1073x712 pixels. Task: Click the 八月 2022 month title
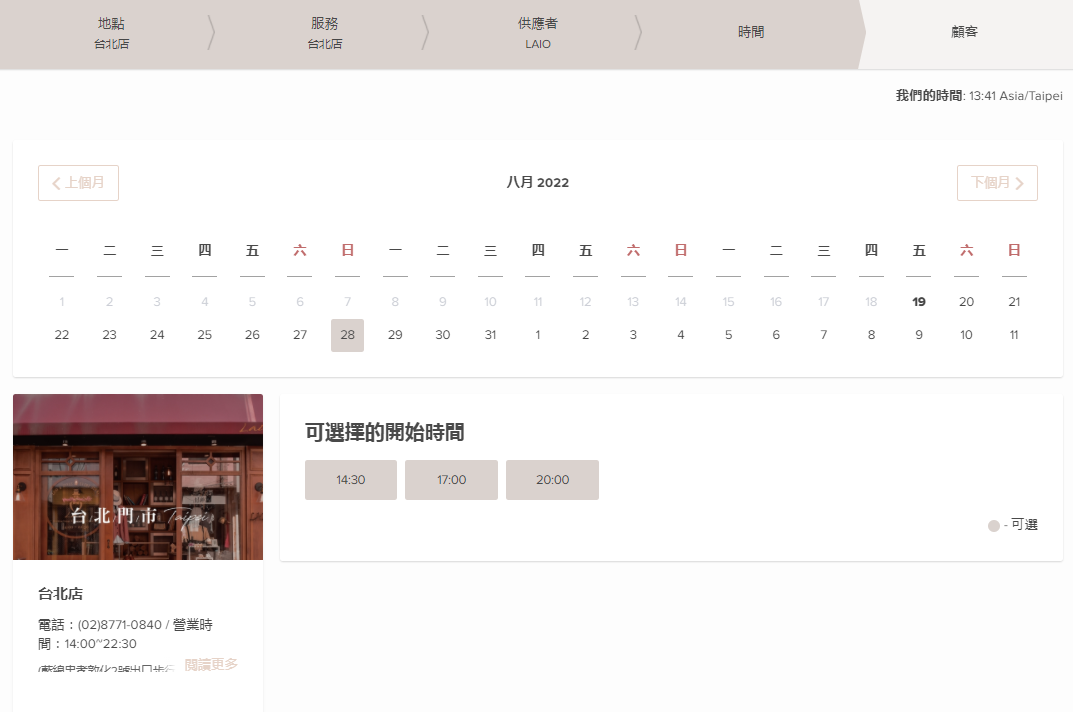click(x=538, y=182)
